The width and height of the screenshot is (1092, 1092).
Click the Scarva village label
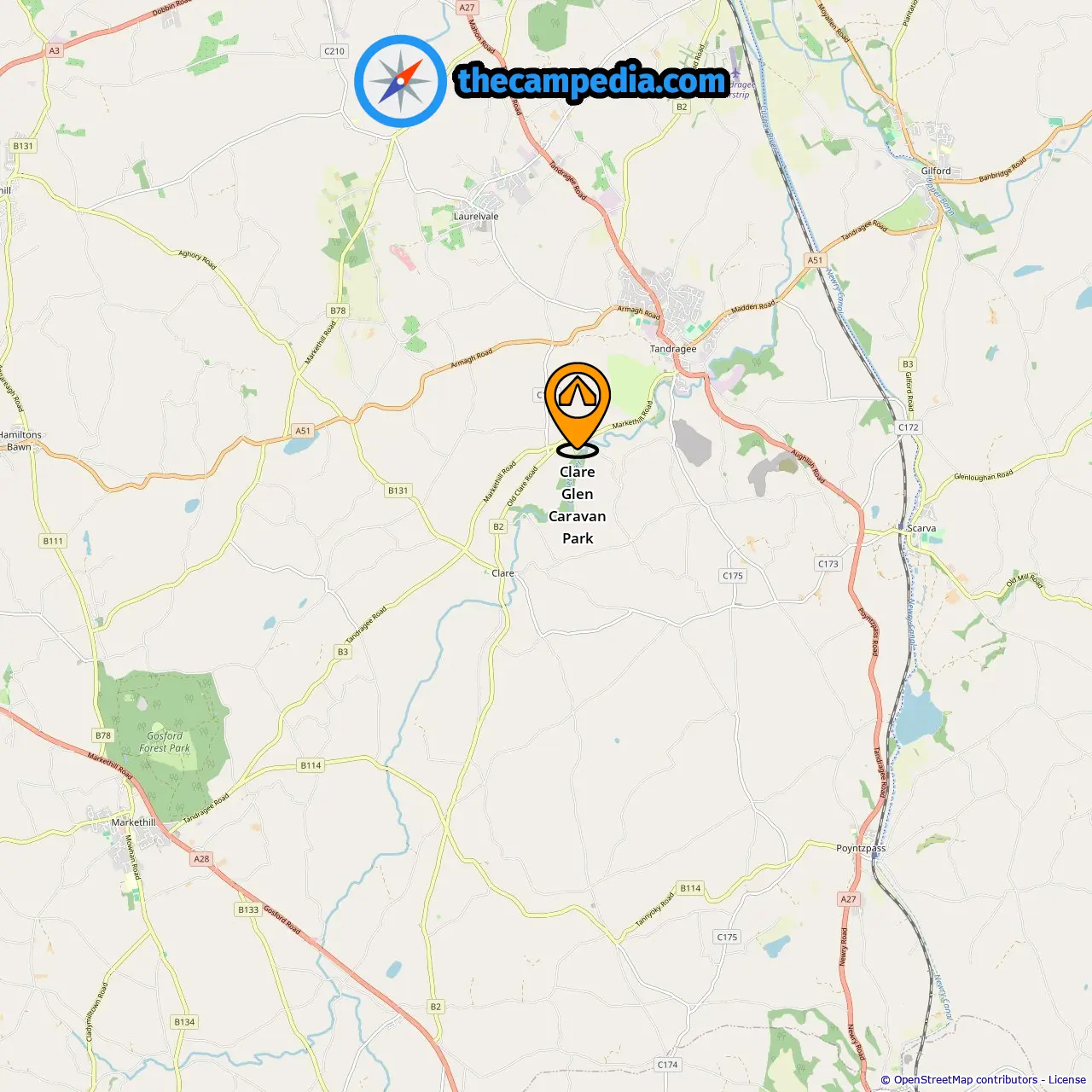tap(921, 528)
